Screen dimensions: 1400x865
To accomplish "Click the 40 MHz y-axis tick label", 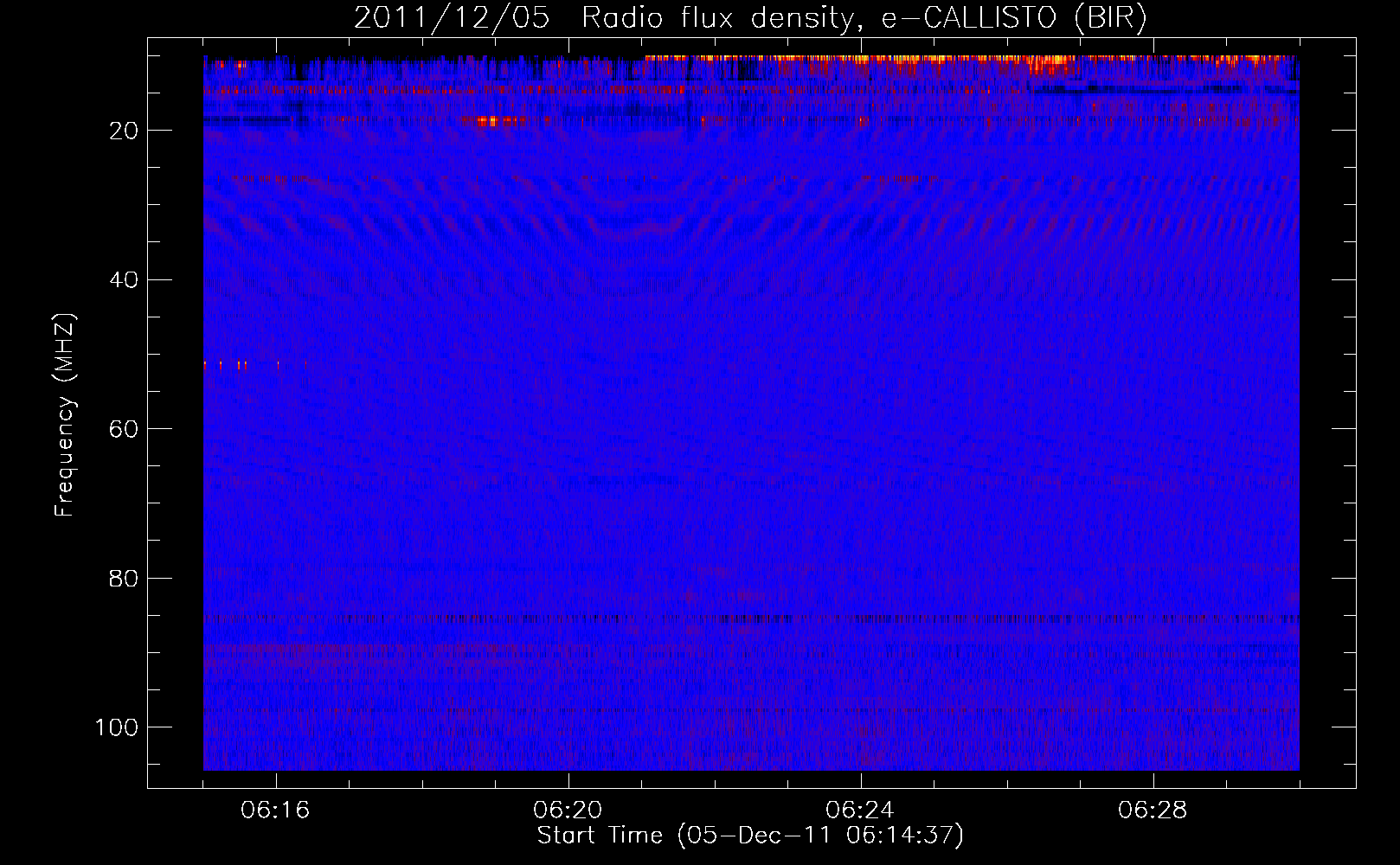I will [125, 280].
